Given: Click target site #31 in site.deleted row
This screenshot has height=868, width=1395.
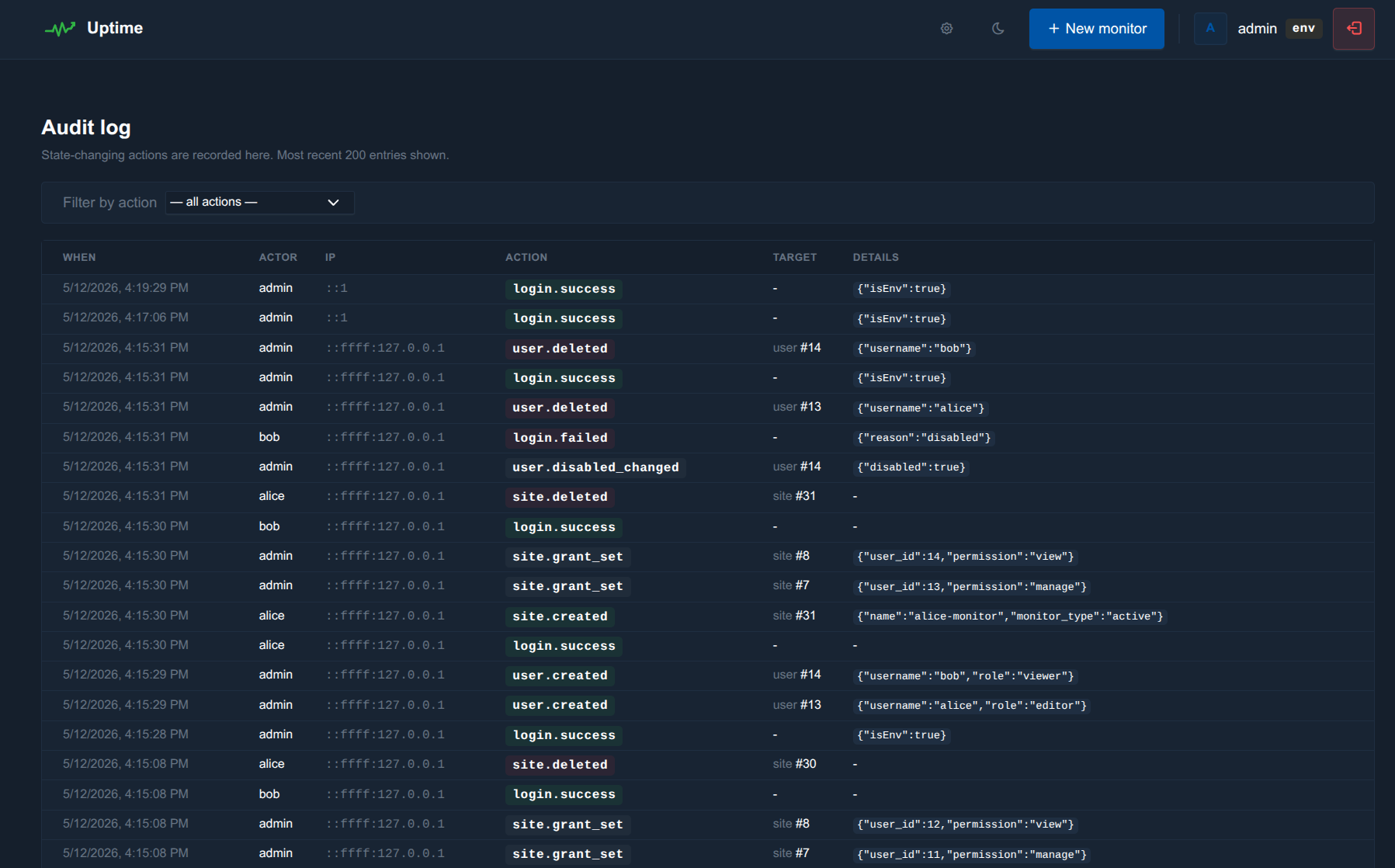Looking at the screenshot, I should tap(794, 496).
